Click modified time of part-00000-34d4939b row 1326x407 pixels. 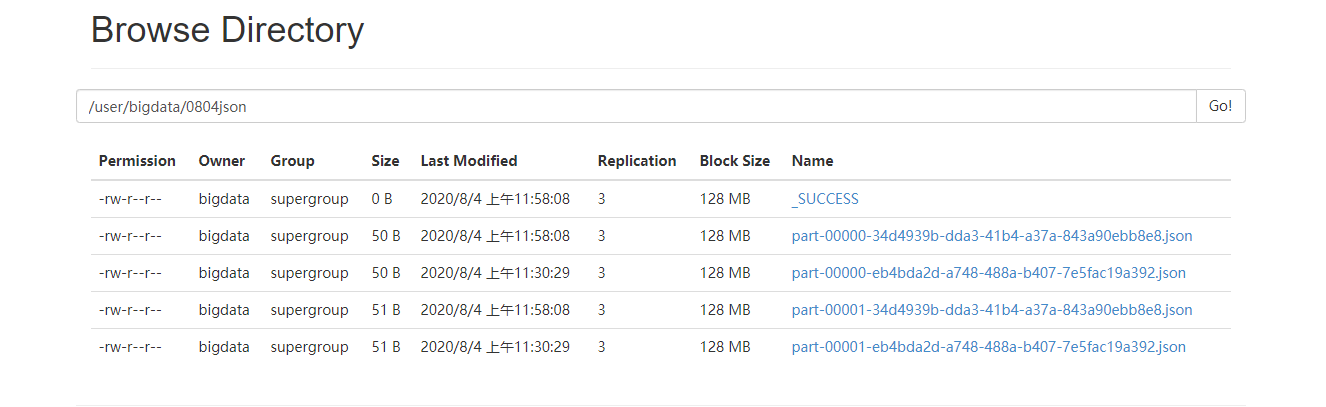tap(495, 236)
